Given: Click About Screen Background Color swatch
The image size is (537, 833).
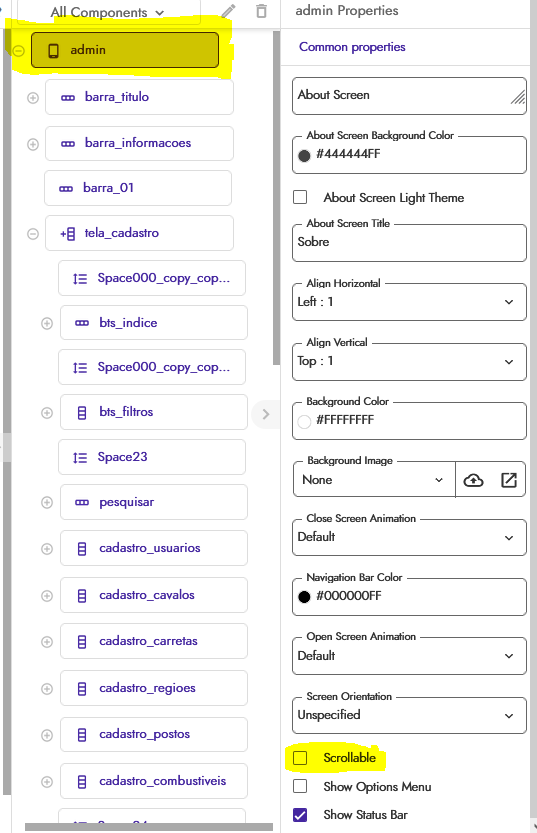Looking at the screenshot, I should 304,155.
